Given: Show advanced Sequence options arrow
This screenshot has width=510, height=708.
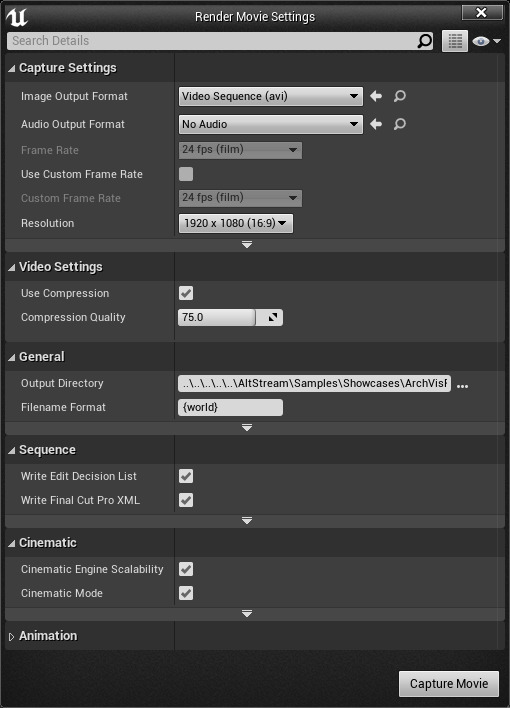Looking at the screenshot, I should click(247, 521).
